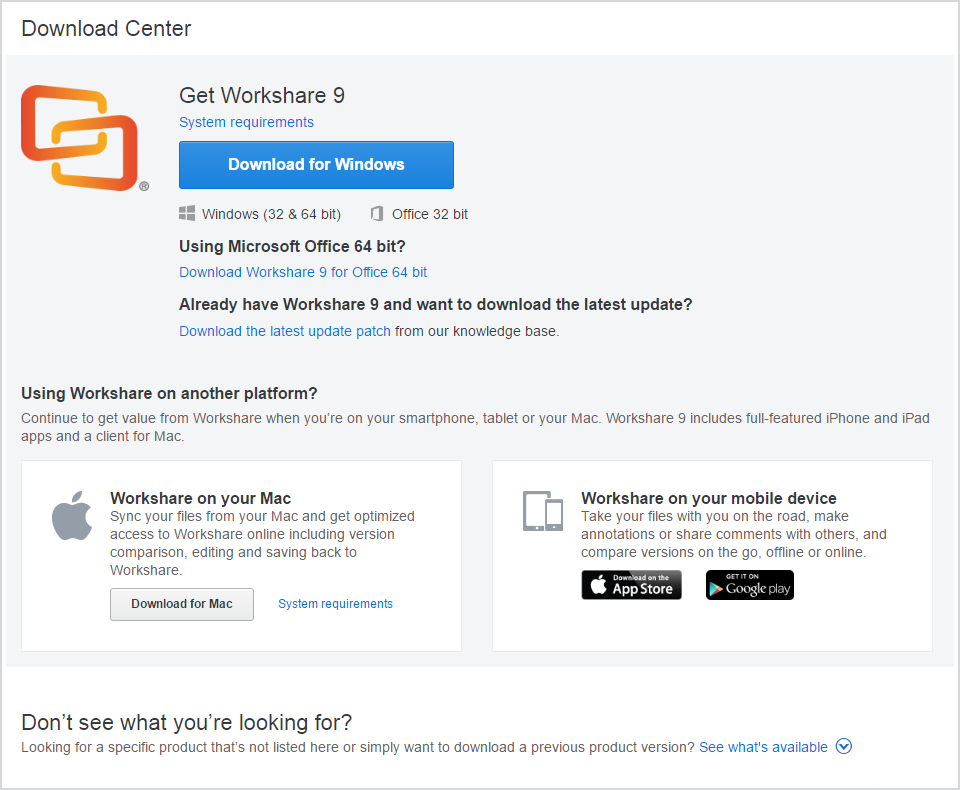Click the Download Center heading
Screen dimensions: 960x790
[106, 29]
